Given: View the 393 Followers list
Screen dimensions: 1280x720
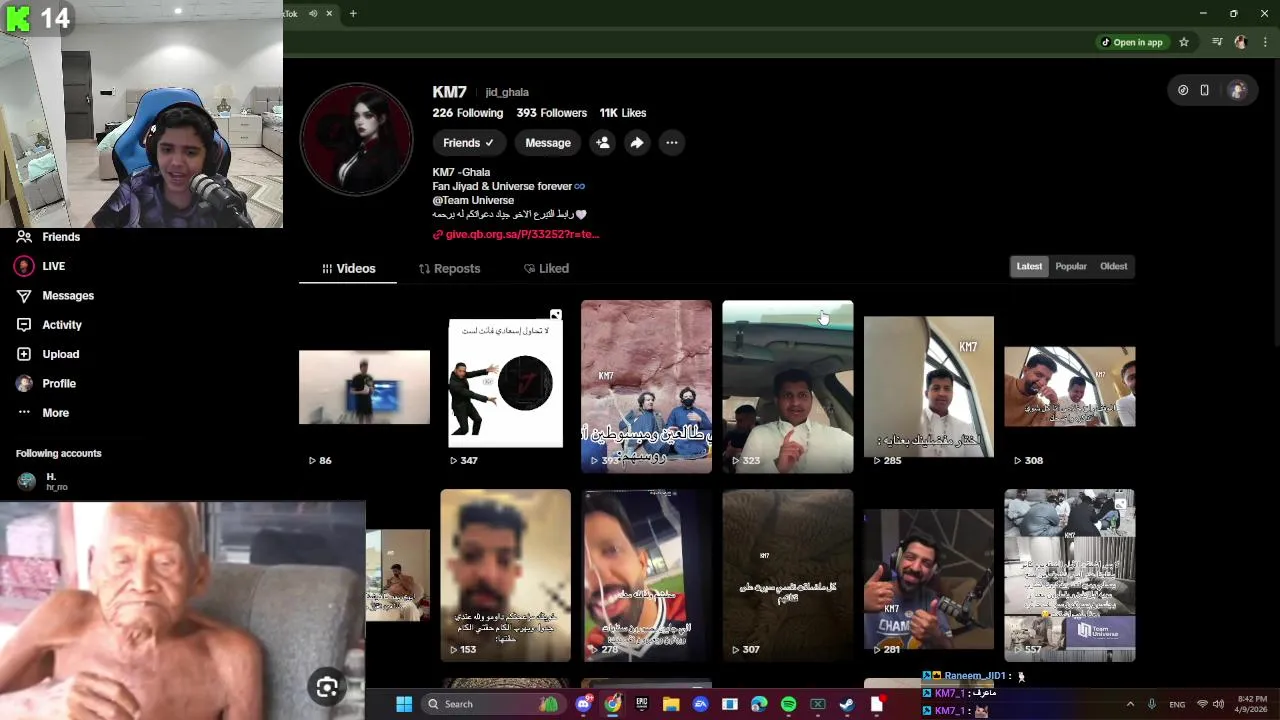Looking at the screenshot, I should (x=551, y=113).
